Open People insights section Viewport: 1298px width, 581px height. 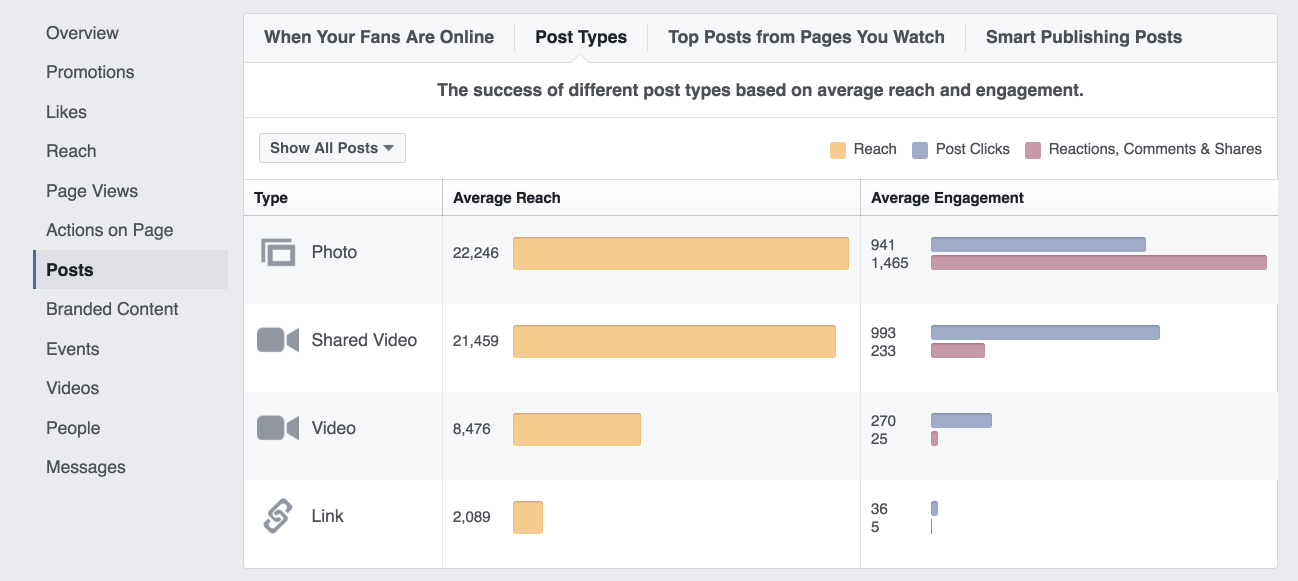(x=73, y=428)
